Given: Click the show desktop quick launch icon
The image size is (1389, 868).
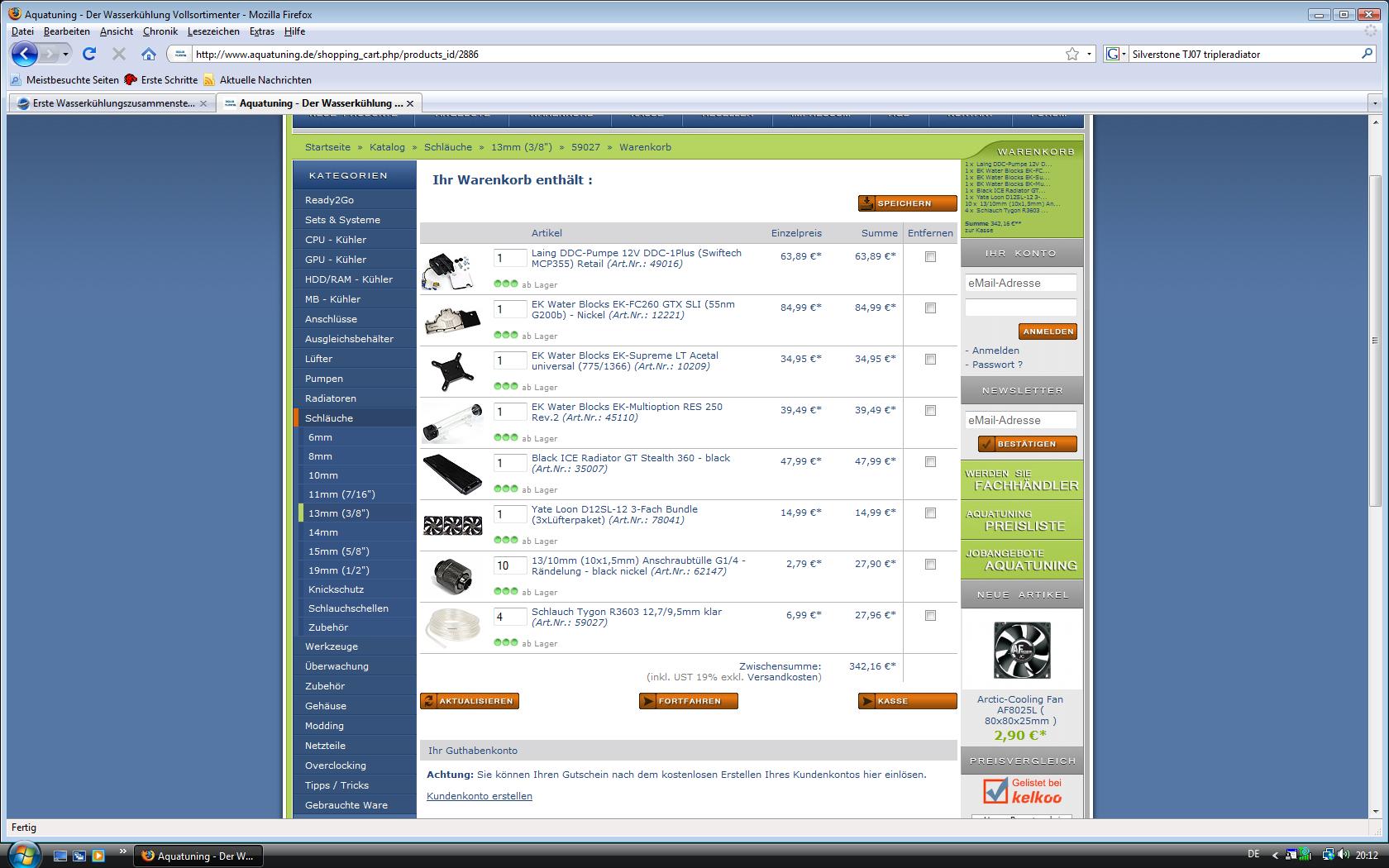Looking at the screenshot, I should (60, 856).
